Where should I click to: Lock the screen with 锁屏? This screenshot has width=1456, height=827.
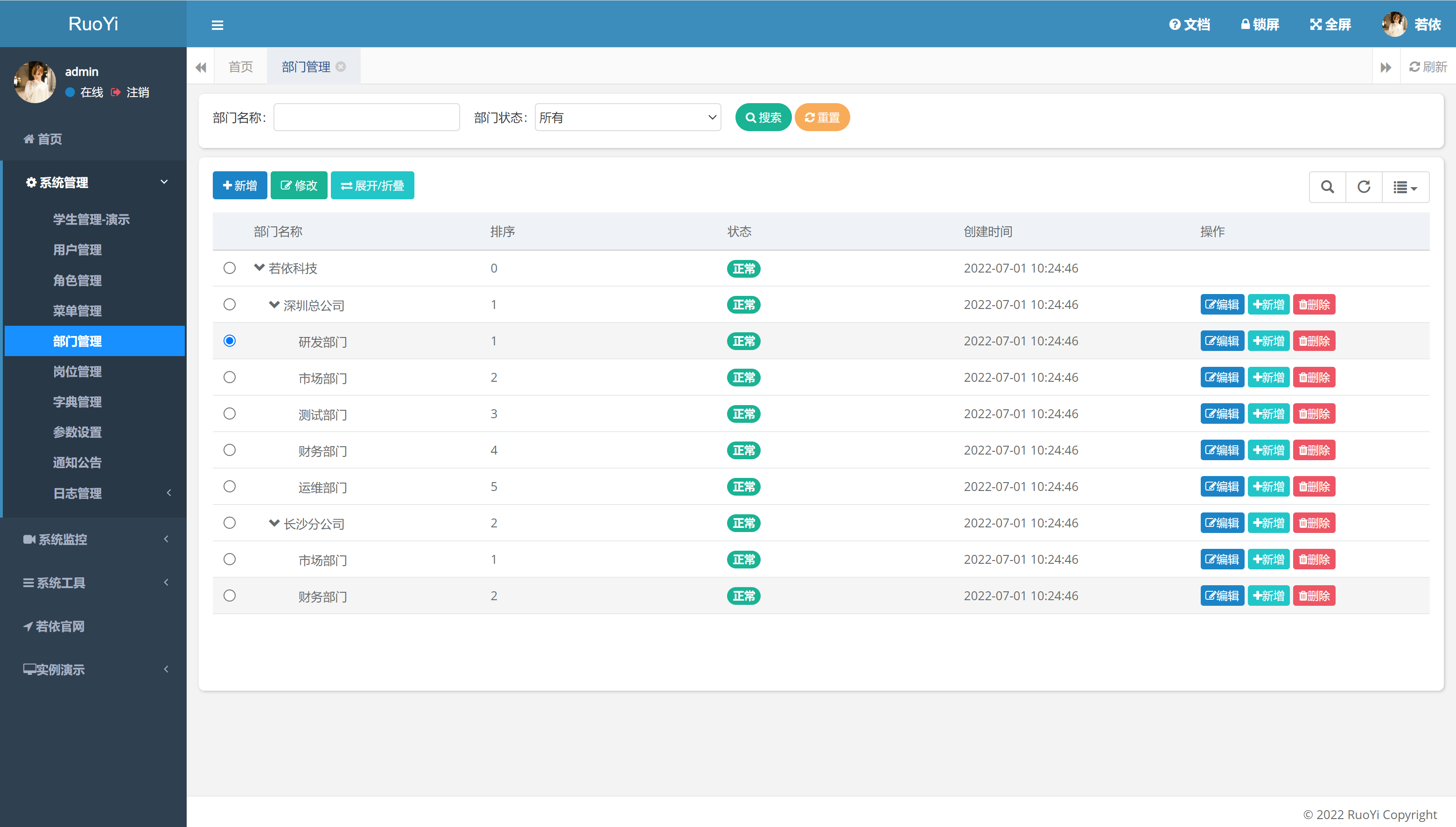pyautogui.click(x=1260, y=24)
